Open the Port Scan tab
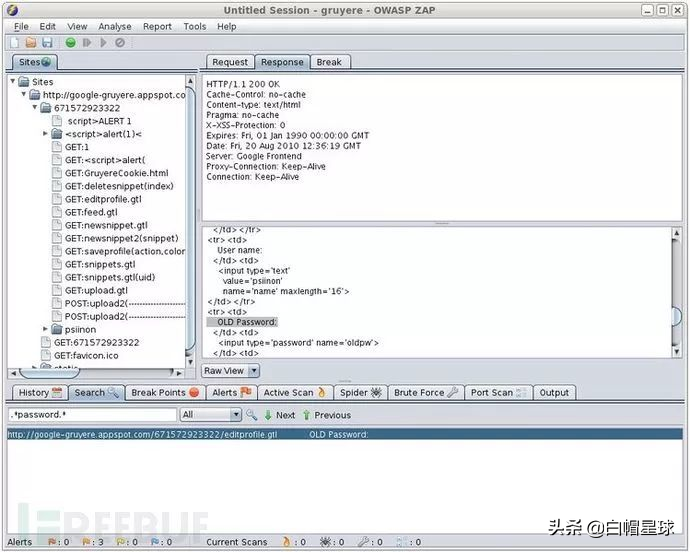Viewport: 690px width, 552px height. (x=499, y=393)
